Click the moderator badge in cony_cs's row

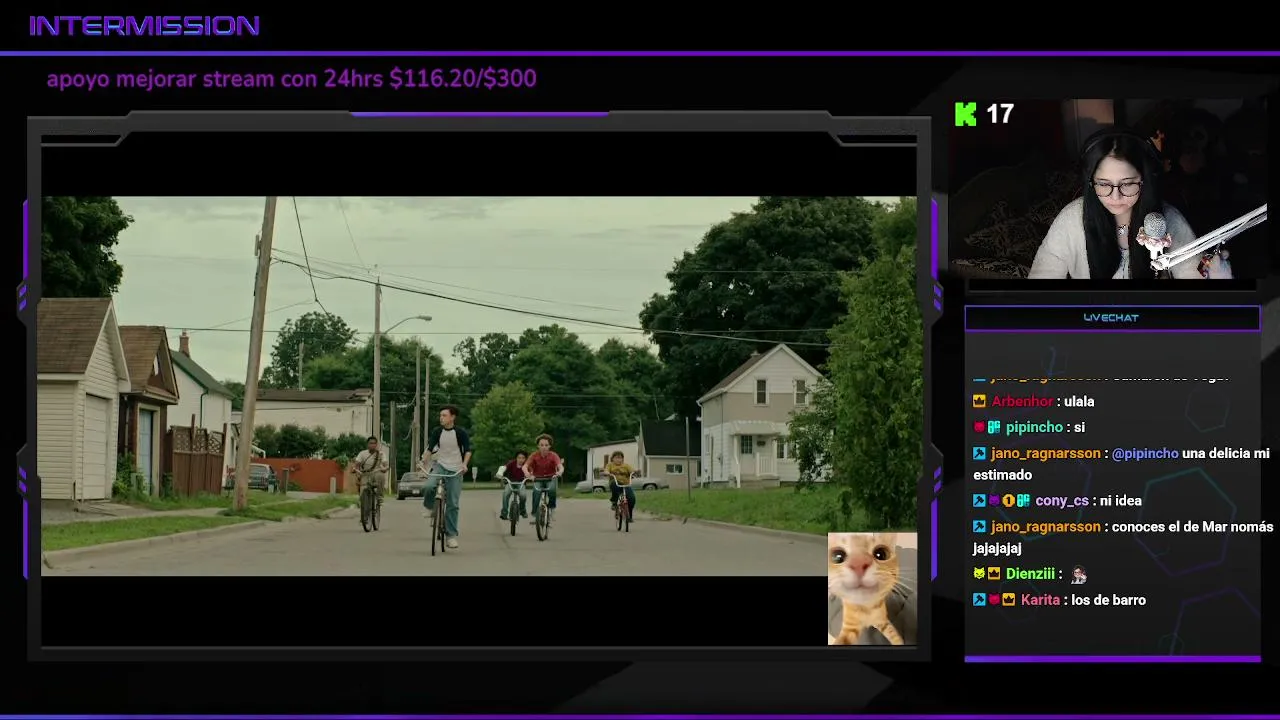coord(979,501)
